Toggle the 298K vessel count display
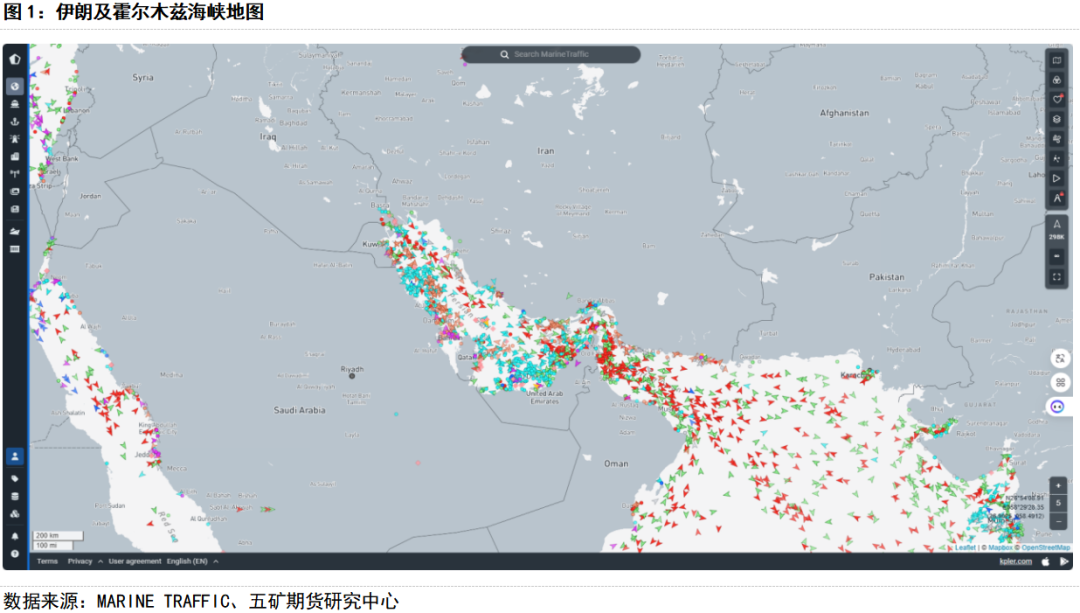Screen dimensions: 1080x613 (1057, 229)
